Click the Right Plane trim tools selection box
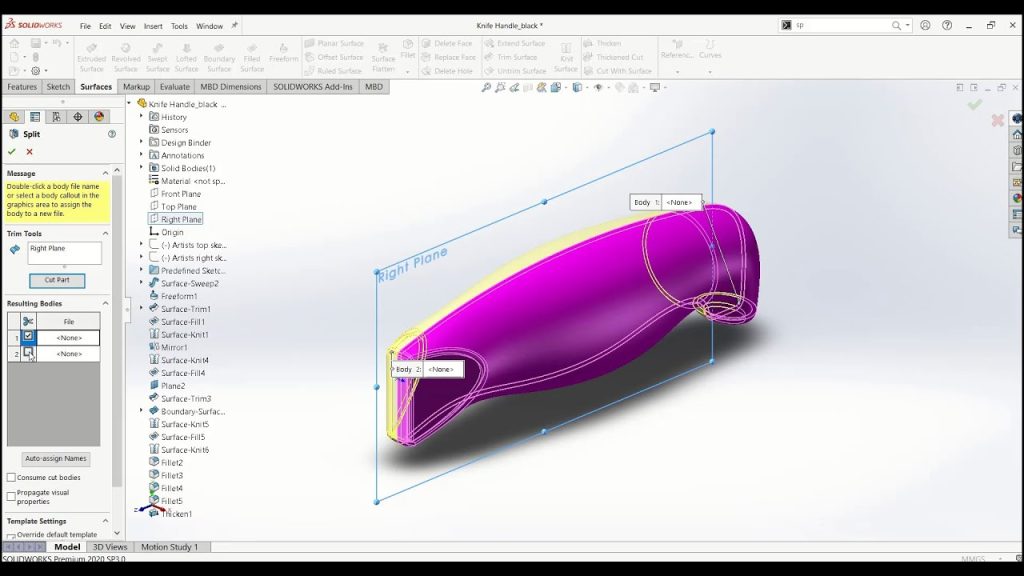 [64, 253]
